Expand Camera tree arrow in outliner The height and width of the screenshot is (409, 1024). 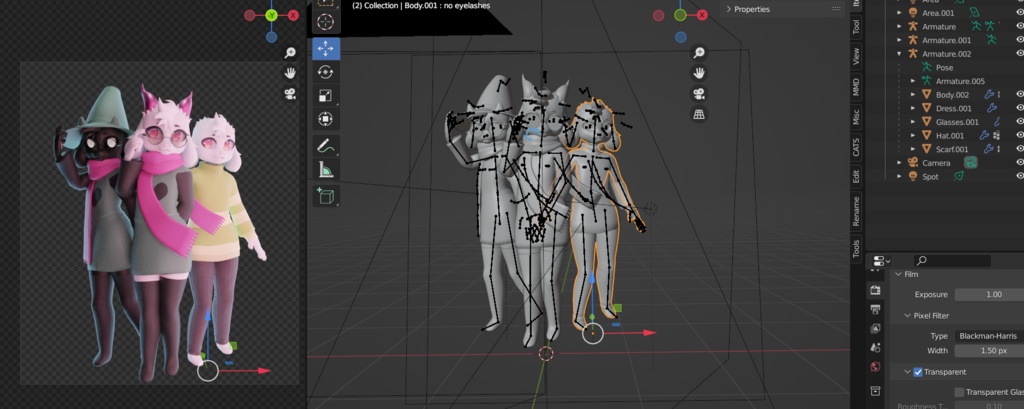[899, 163]
